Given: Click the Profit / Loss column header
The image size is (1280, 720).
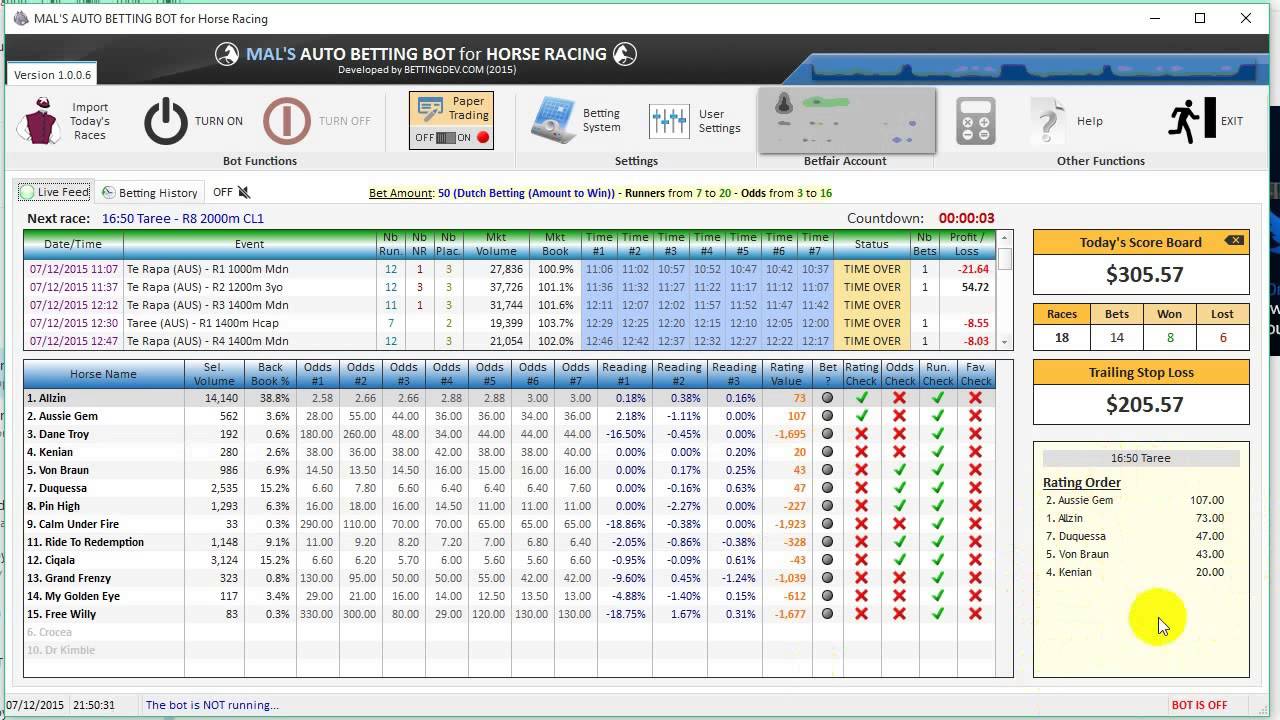Looking at the screenshot, I should click(x=967, y=244).
